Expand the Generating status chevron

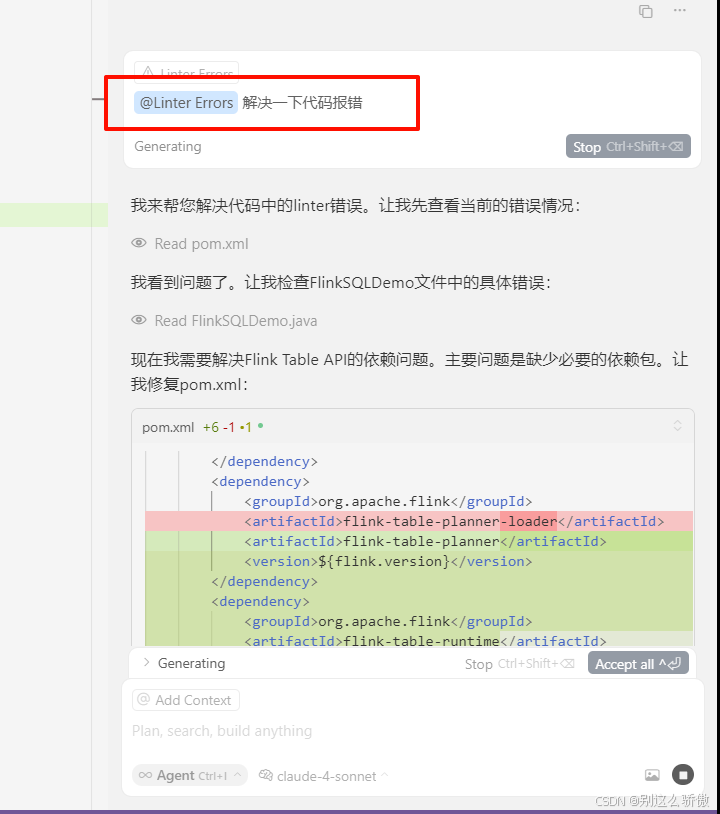click(146, 662)
